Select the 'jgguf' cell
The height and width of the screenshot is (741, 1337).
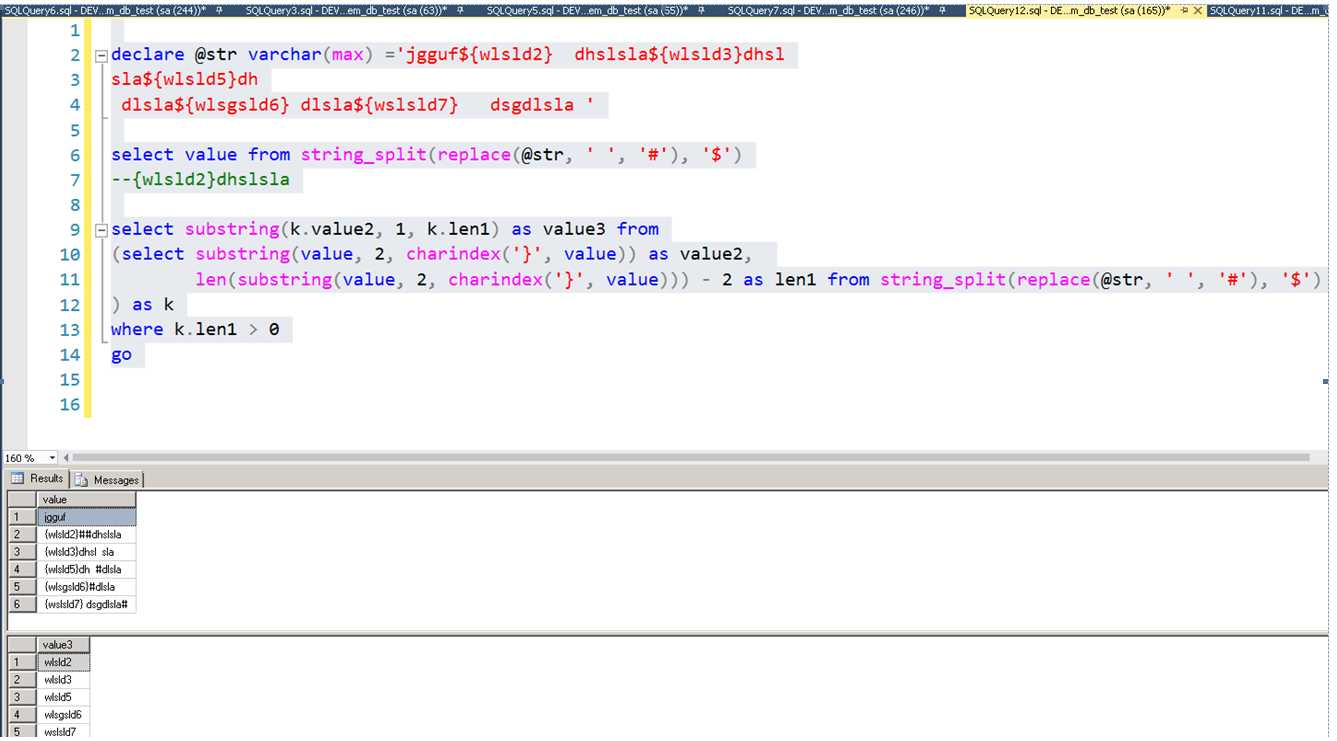click(86, 517)
